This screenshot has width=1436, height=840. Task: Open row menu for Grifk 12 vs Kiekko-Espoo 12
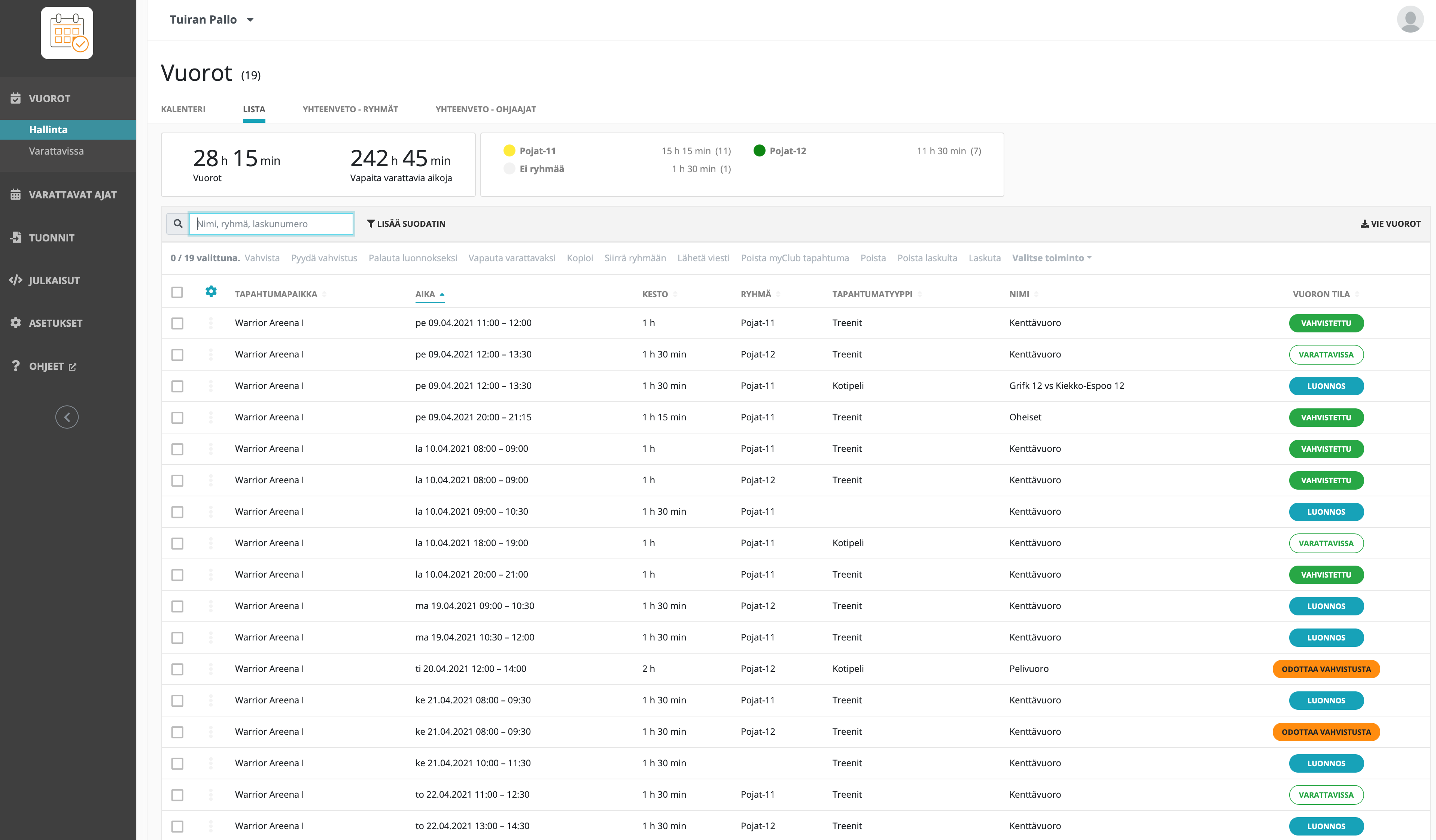coord(211,386)
